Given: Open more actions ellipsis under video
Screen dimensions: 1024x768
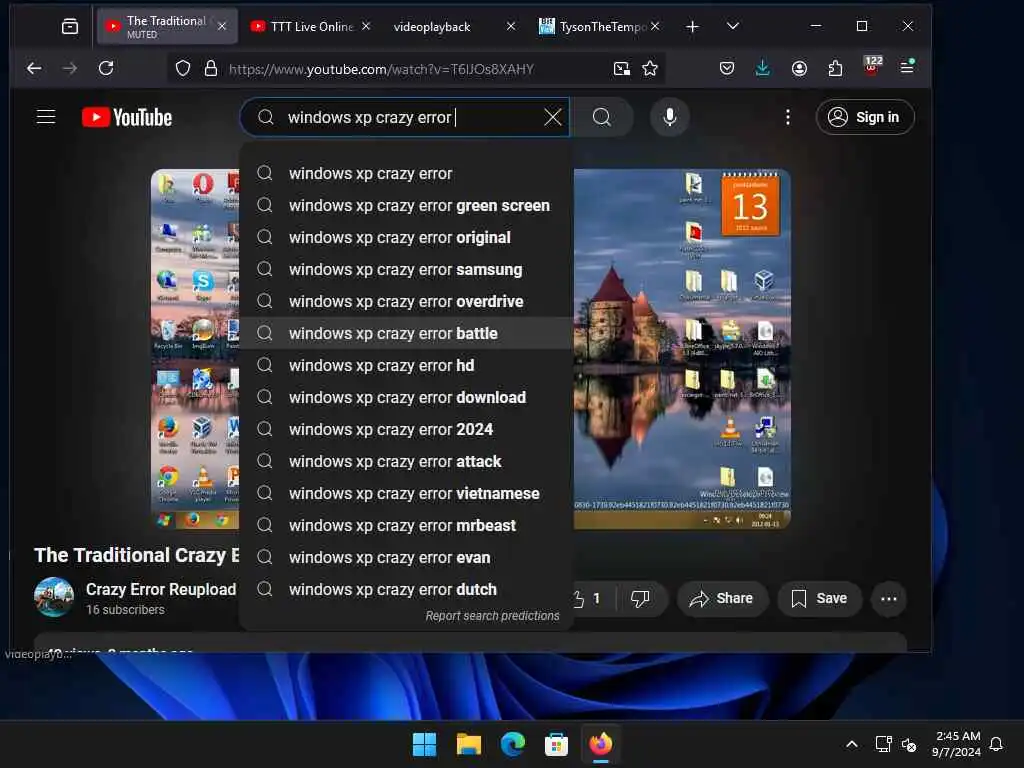Looking at the screenshot, I should pos(888,599).
